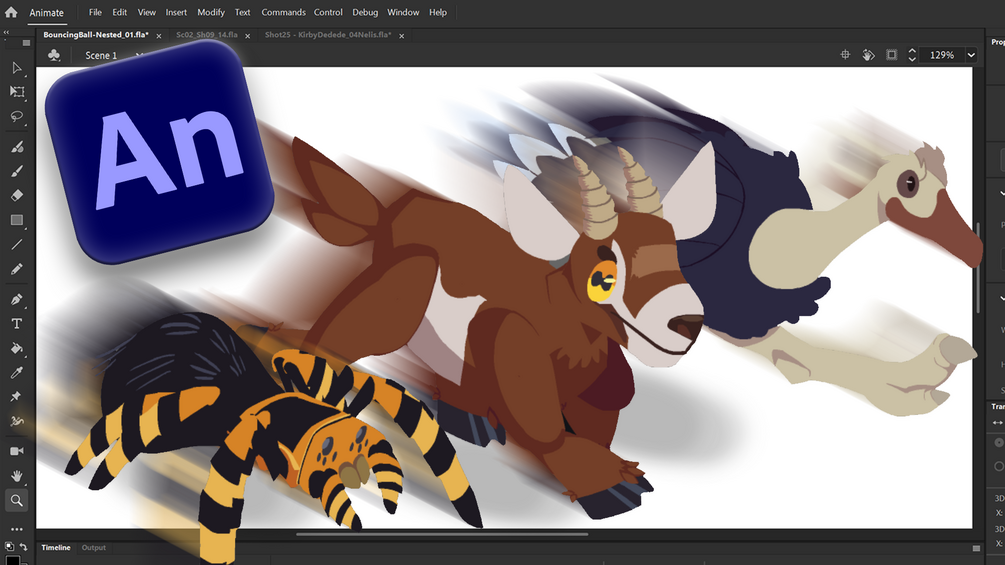Decrease zoom with the stepper down arrow
The height and width of the screenshot is (565, 1005).
tap(912, 59)
